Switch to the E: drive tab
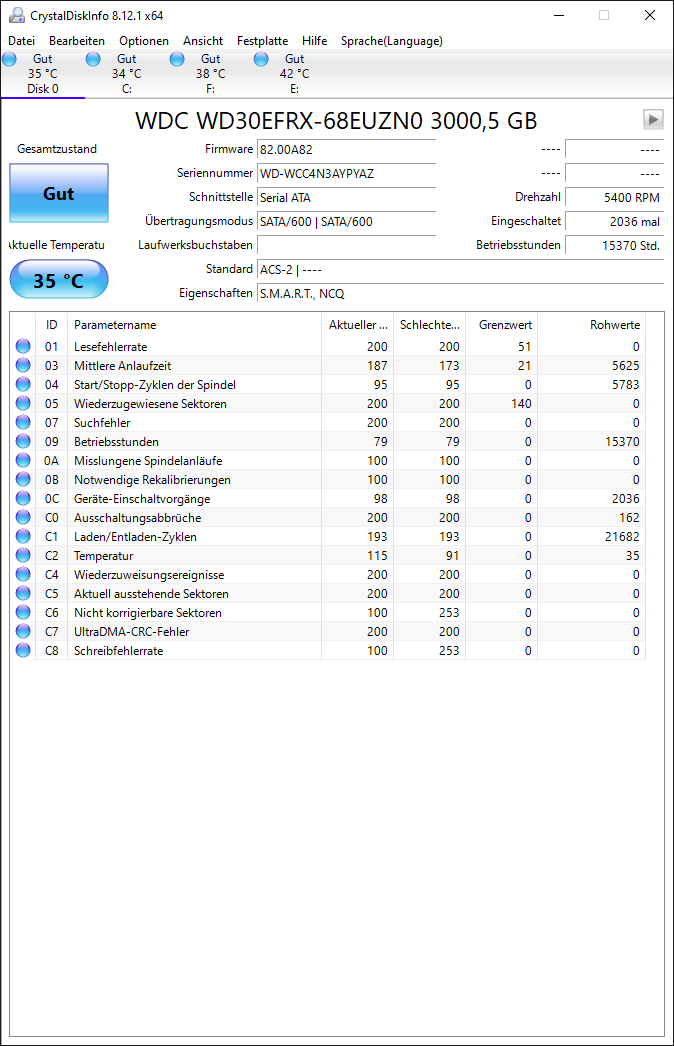The width and height of the screenshot is (674, 1046). (295, 73)
